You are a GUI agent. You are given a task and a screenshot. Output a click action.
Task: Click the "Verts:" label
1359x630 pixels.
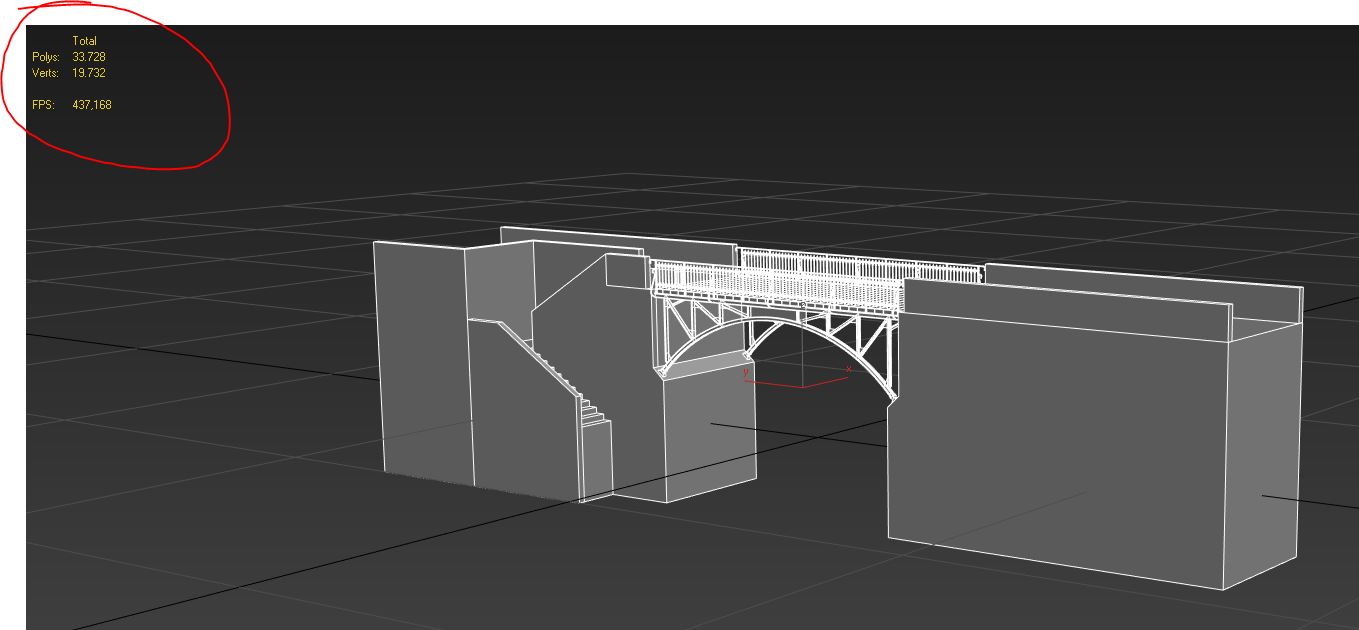pyautogui.click(x=46, y=73)
